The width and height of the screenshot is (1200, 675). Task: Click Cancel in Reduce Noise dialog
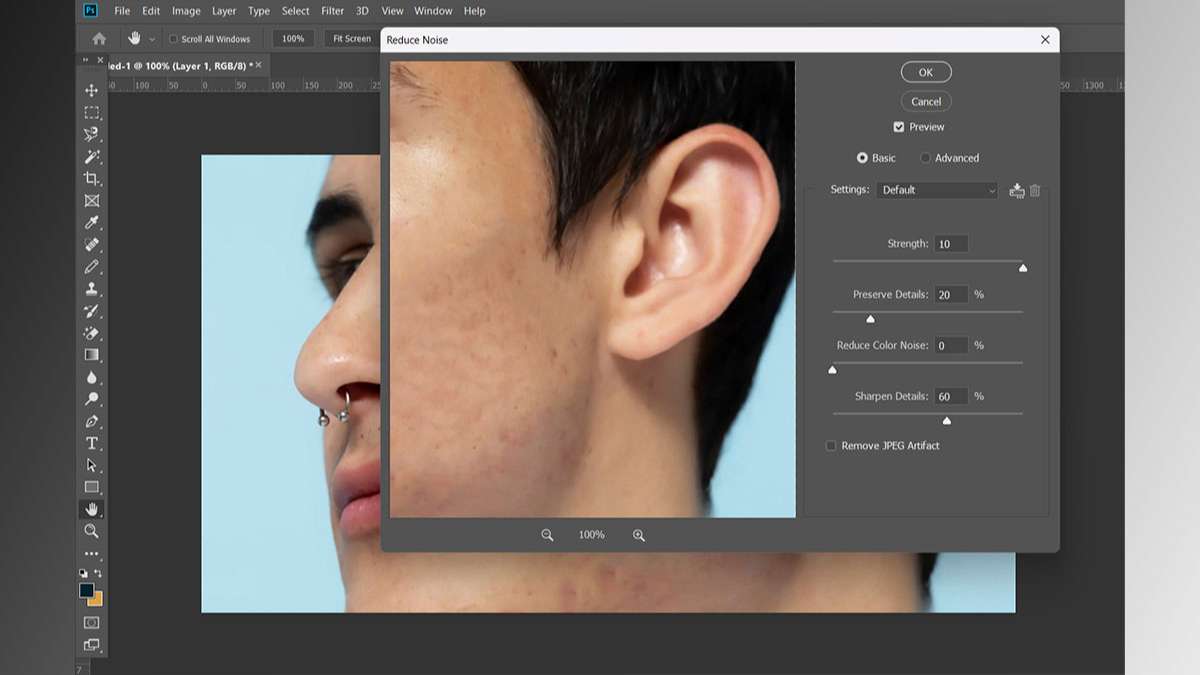click(926, 101)
